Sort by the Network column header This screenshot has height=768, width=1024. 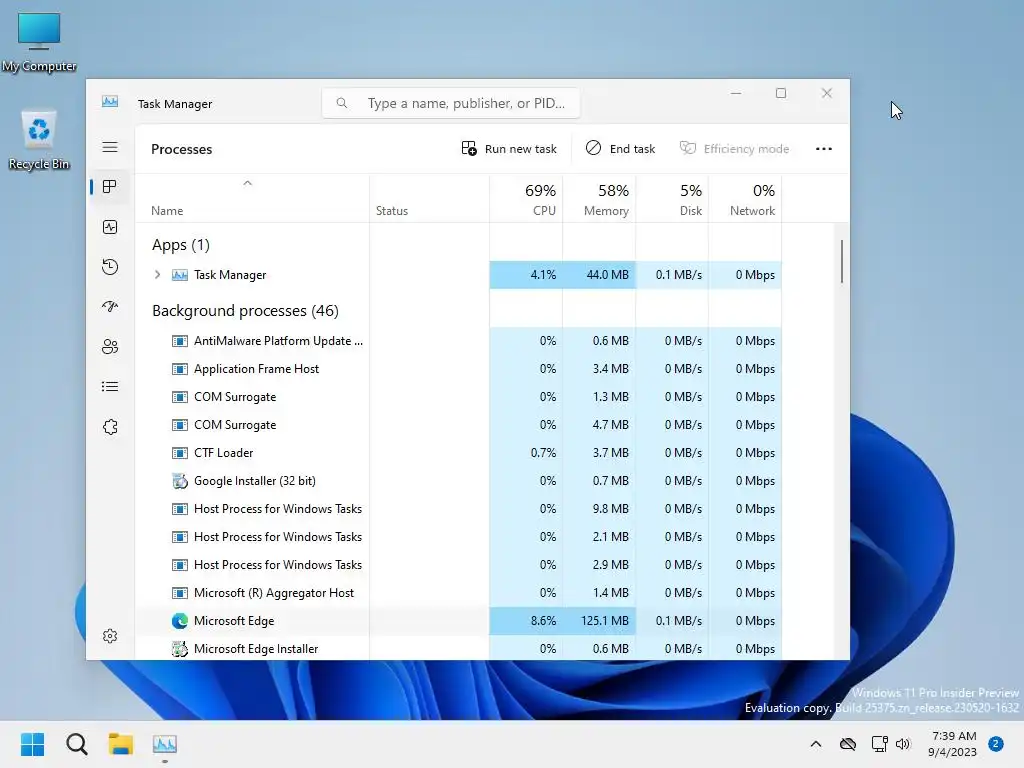(746, 200)
